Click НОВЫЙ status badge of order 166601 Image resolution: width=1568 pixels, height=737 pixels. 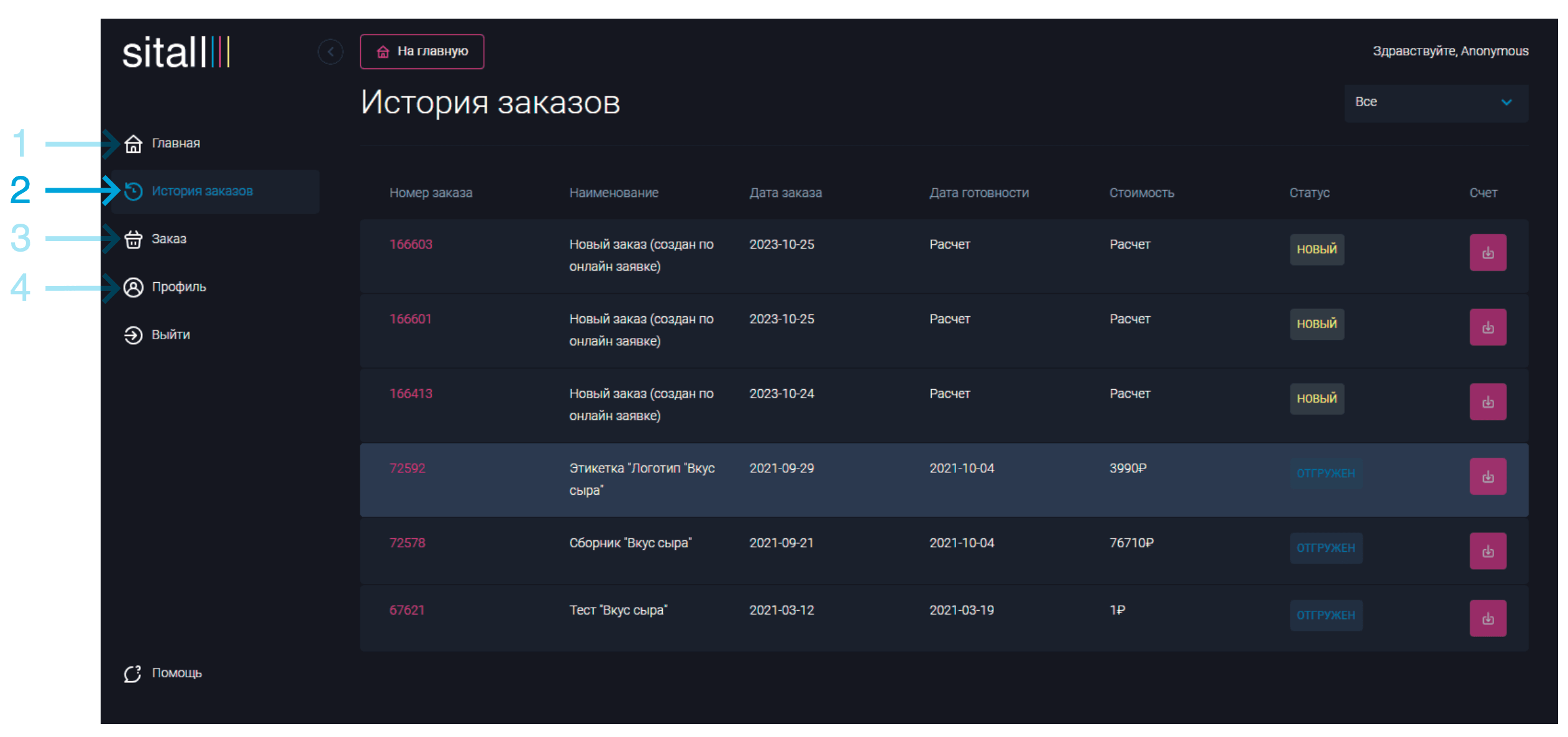[x=1316, y=324]
